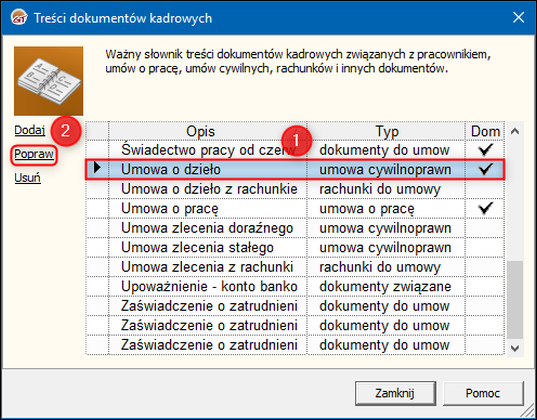537x420 pixels.
Task: Click Typ cell 'umowa cywilnoprawn' of Umowa o dzieło
Action: 386,170
